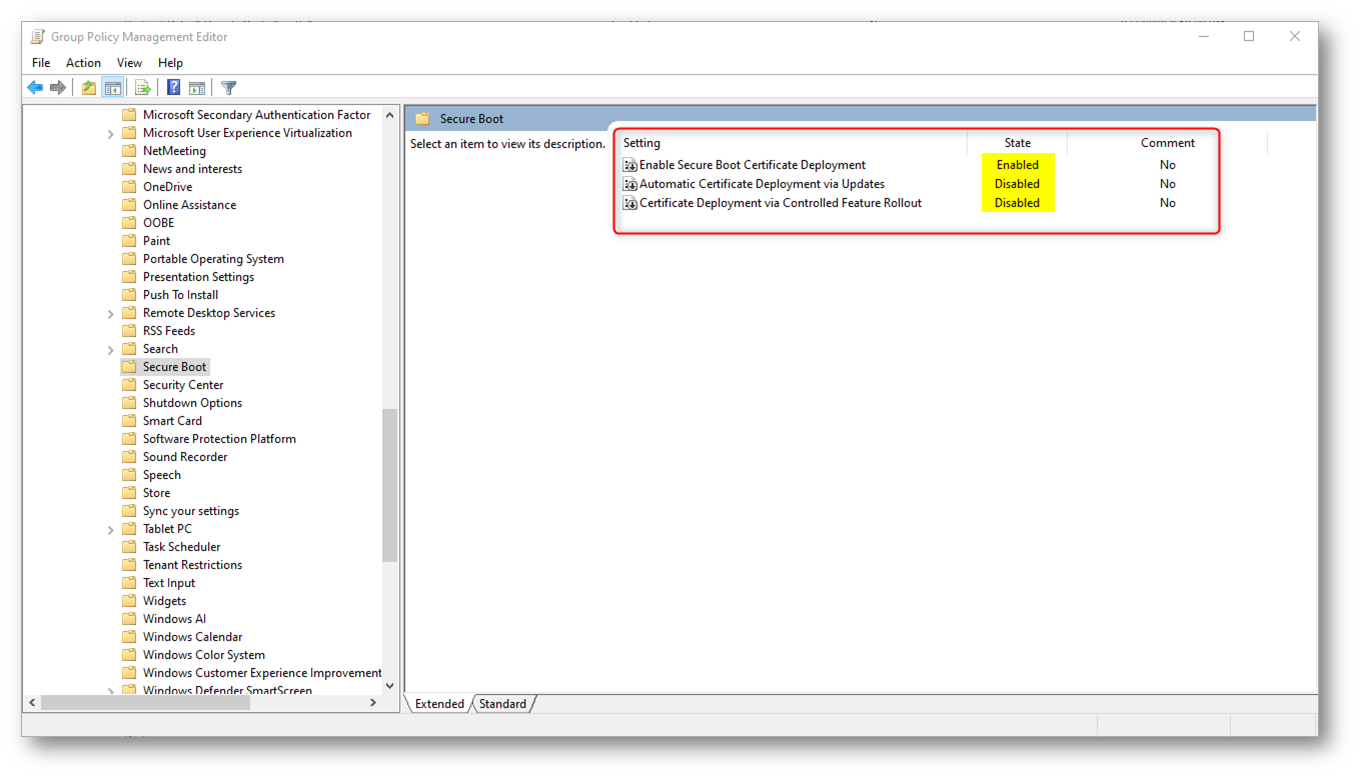Click the folder icon next to Paint

tap(129, 241)
